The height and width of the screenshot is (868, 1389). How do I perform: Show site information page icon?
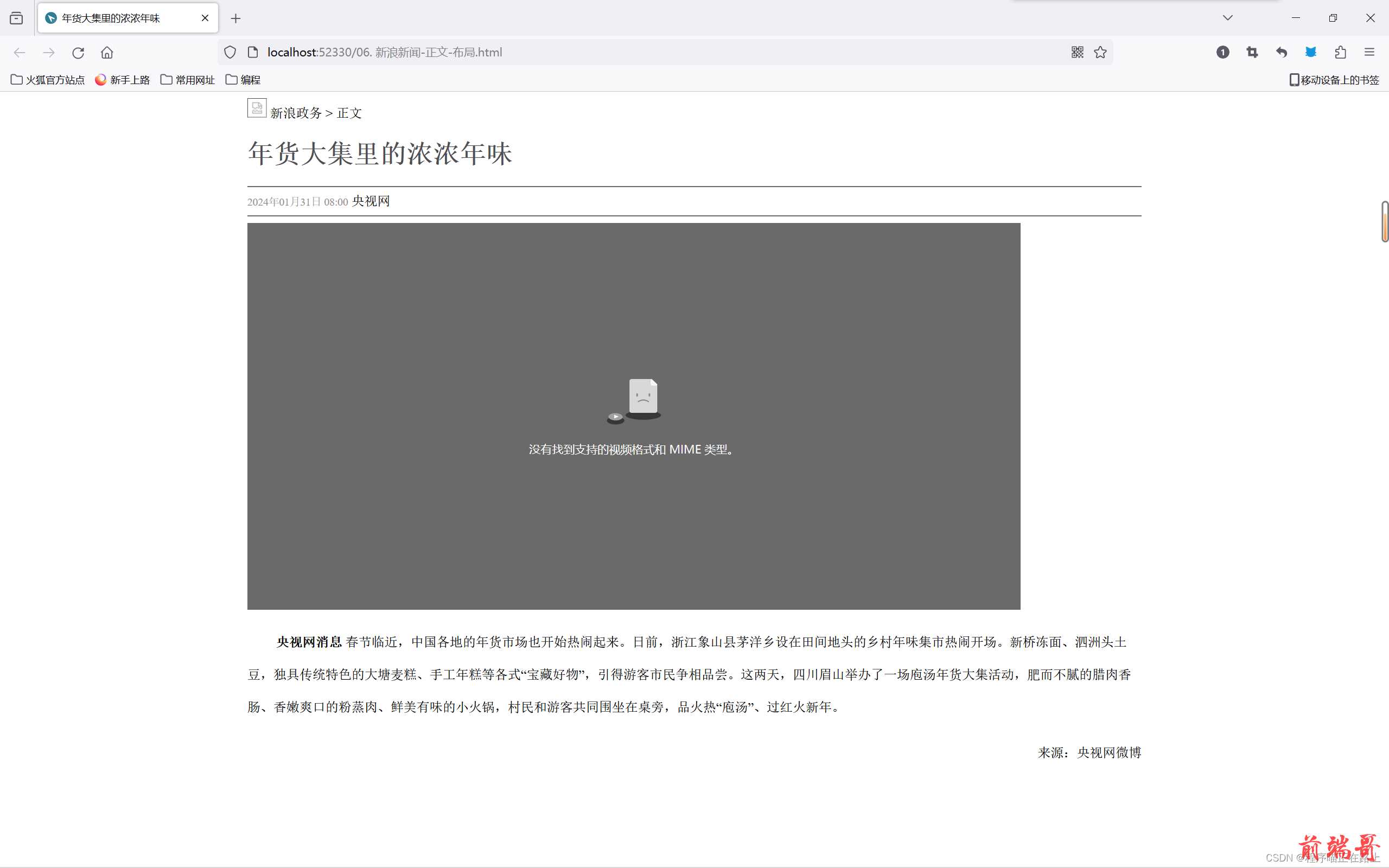tap(252, 52)
